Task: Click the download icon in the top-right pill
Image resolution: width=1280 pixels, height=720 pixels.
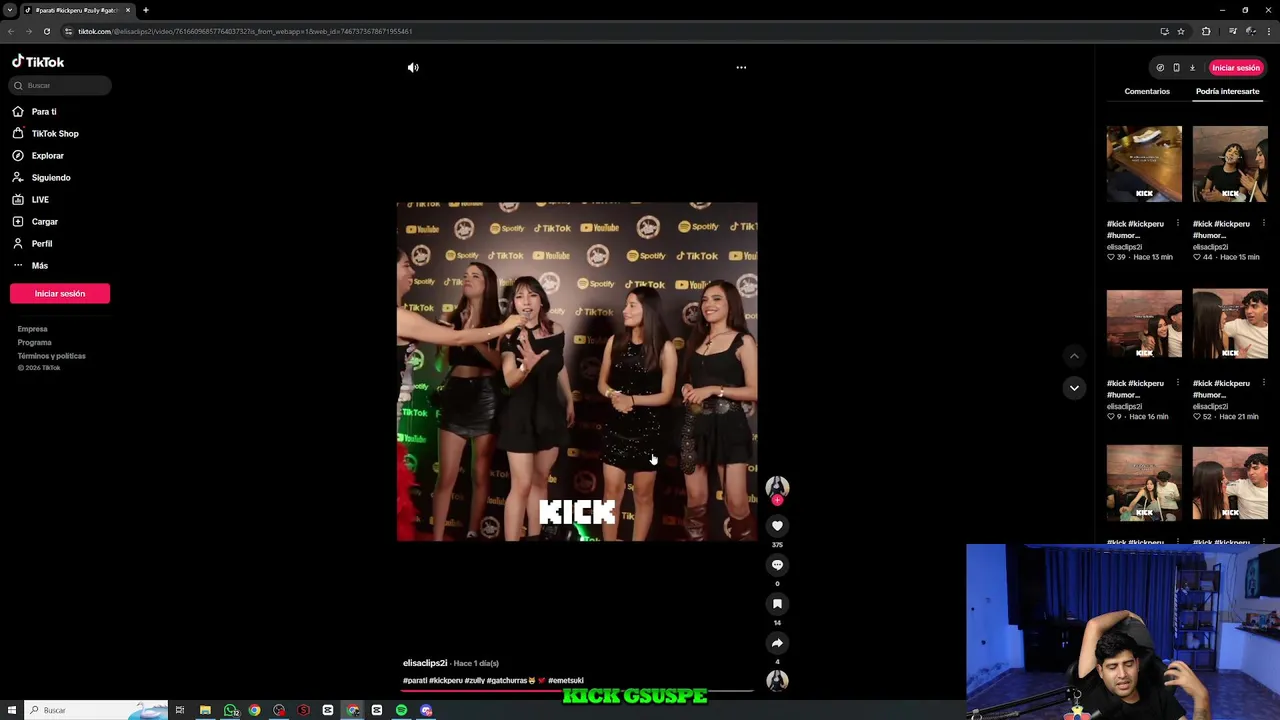Action: pos(1192,67)
